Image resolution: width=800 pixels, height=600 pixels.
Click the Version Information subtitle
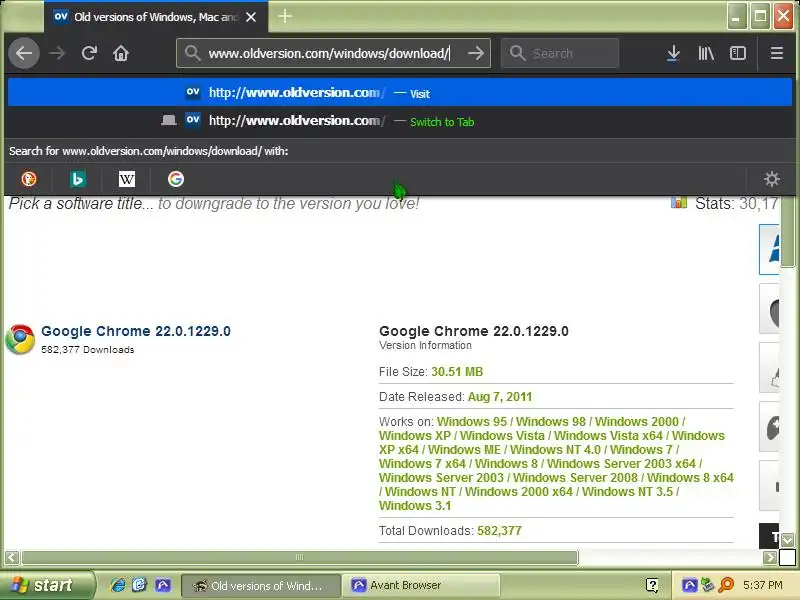coord(425,345)
